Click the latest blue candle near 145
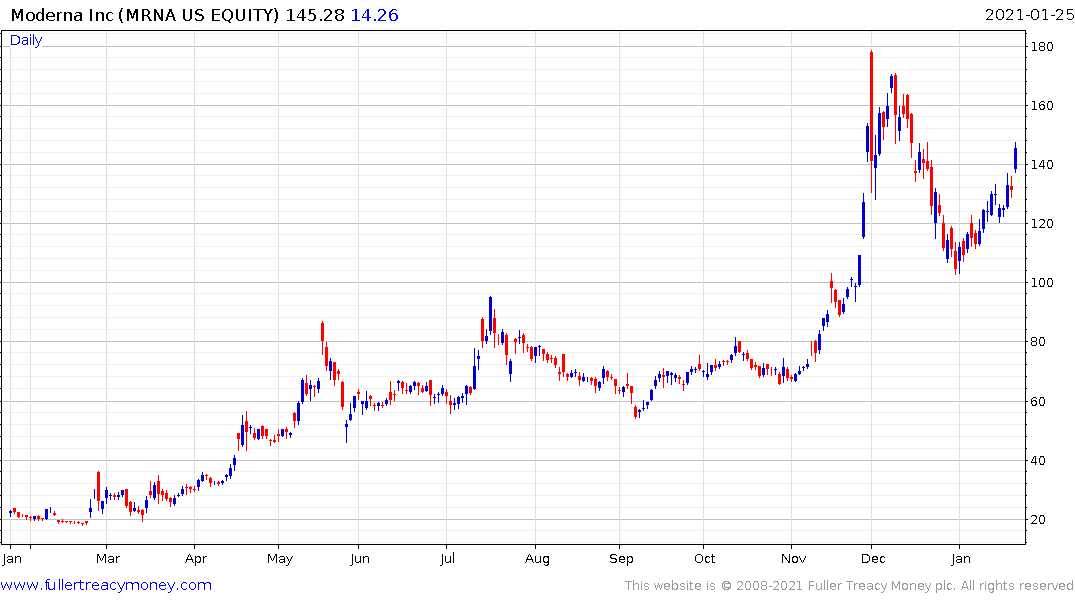This screenshot has width=1075, height=600. click(1015, 158)
